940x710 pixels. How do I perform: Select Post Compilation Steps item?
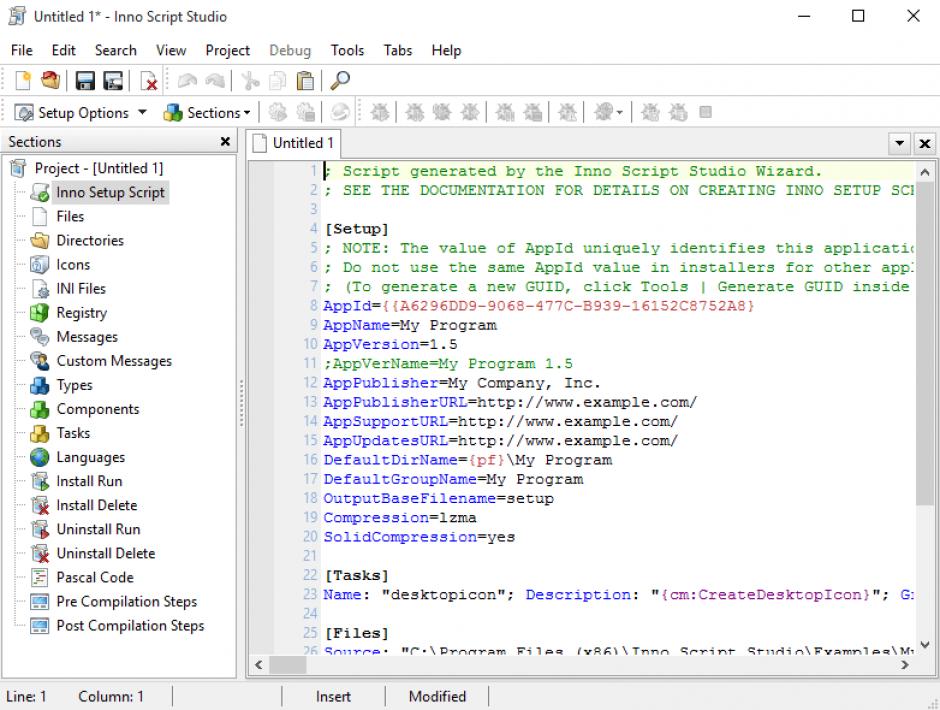[130, 625]
